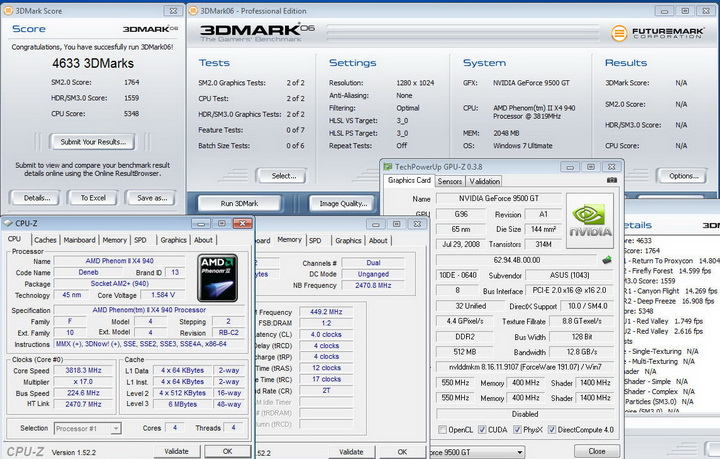Switch to the Sensors tab in GPU-Z
This screenshot has height=459, width=720.
[450, 181]
